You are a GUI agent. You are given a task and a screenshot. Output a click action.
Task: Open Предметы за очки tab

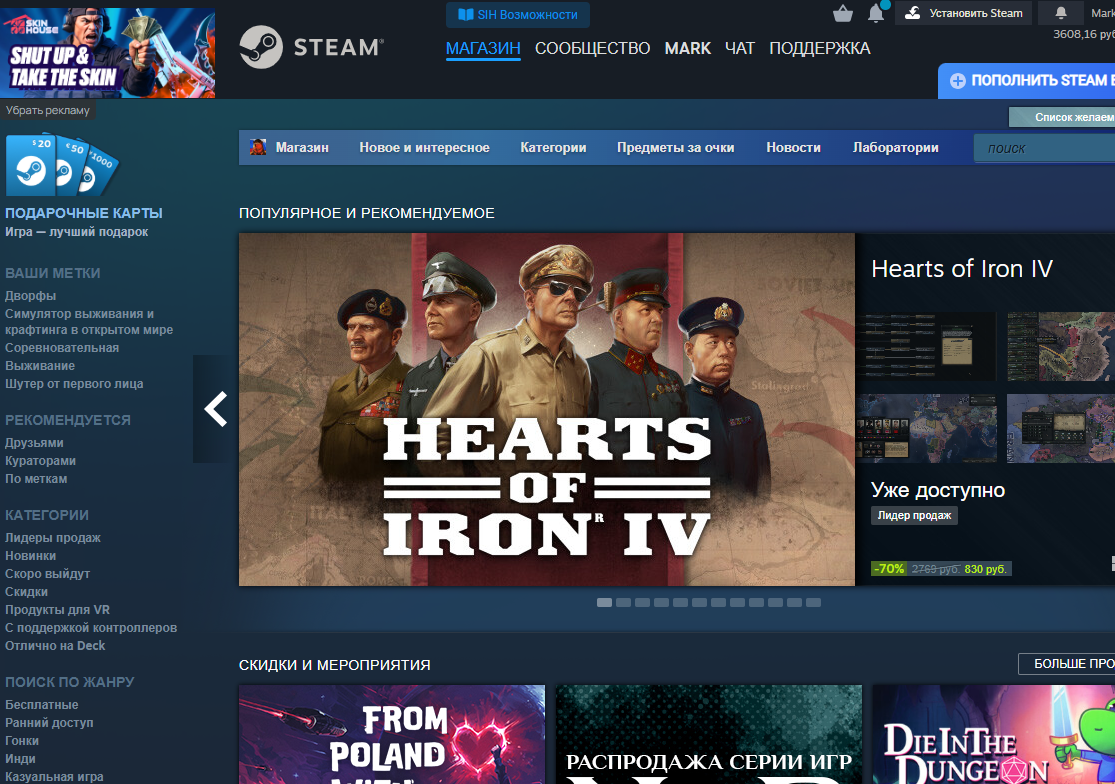[x=676, y=148]
